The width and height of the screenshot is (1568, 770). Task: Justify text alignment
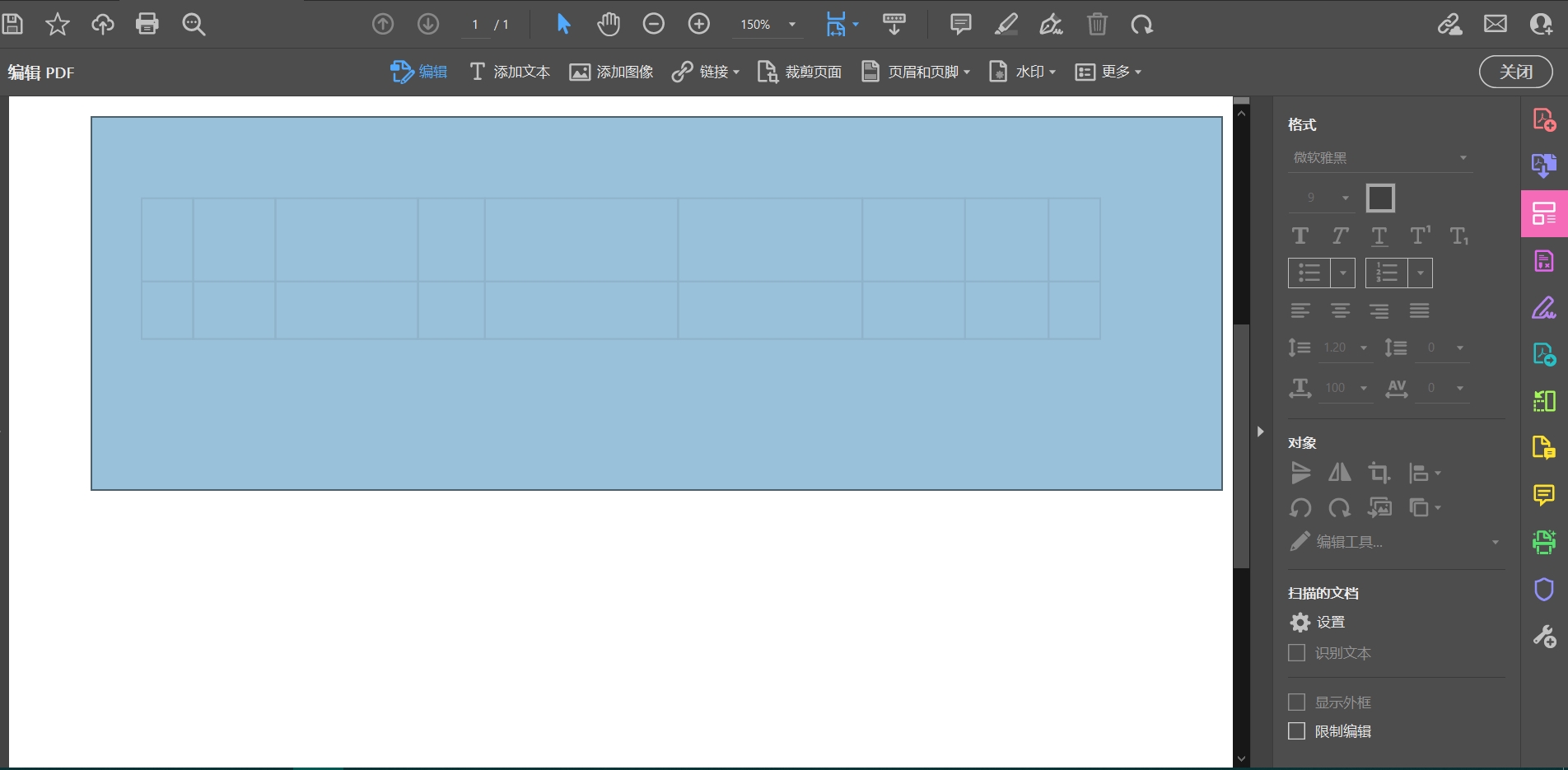[x=1419, y=310]
